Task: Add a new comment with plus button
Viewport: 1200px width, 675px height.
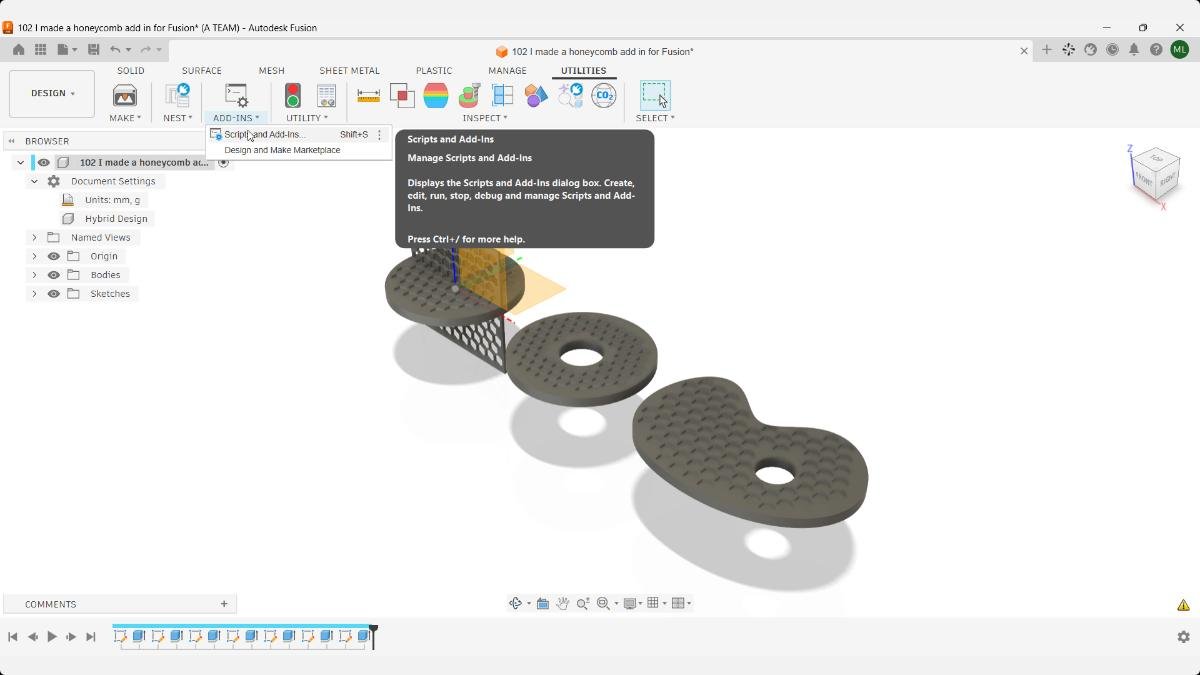Action: (224, 604)
